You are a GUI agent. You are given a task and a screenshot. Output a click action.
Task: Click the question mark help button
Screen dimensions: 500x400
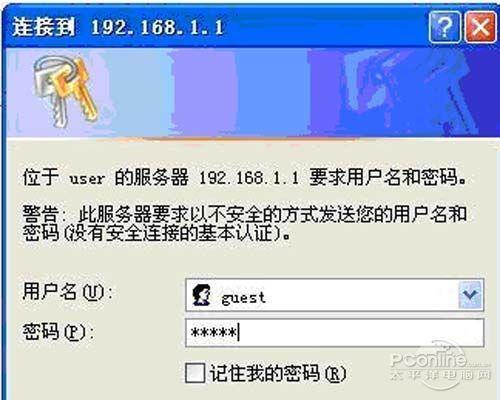pos(445,27)
